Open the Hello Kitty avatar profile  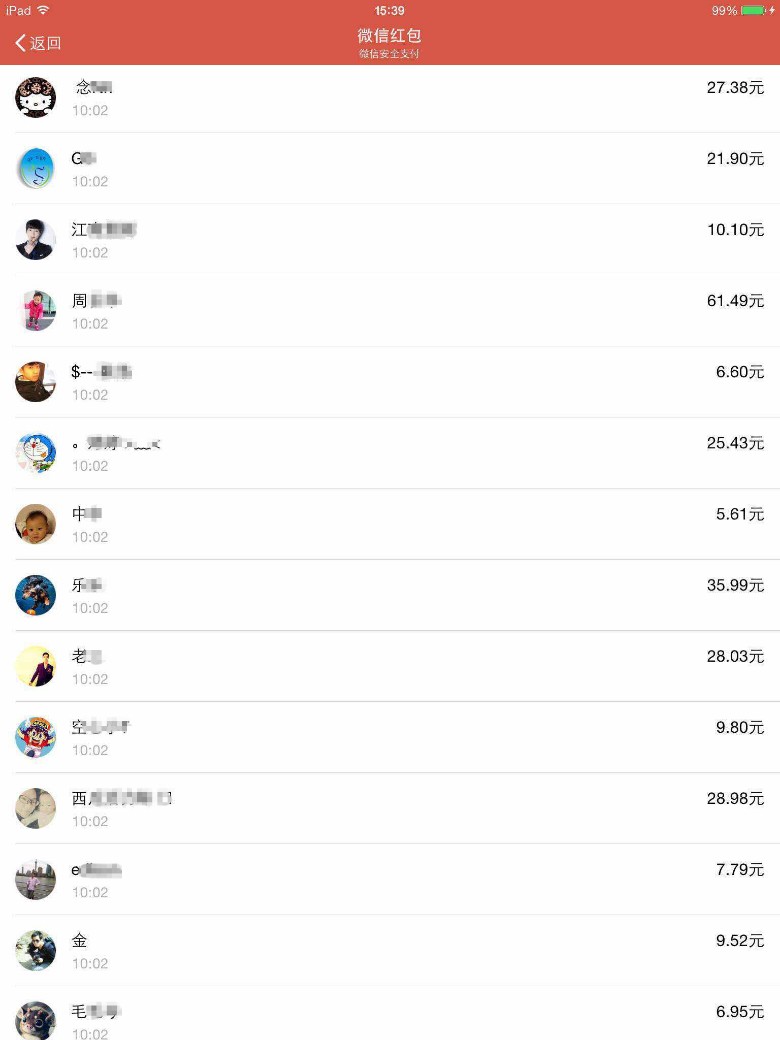35,98
